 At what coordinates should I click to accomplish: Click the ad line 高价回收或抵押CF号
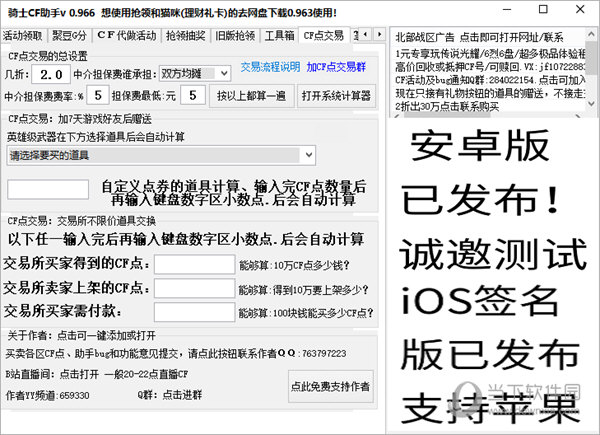[x=490, y=67]
